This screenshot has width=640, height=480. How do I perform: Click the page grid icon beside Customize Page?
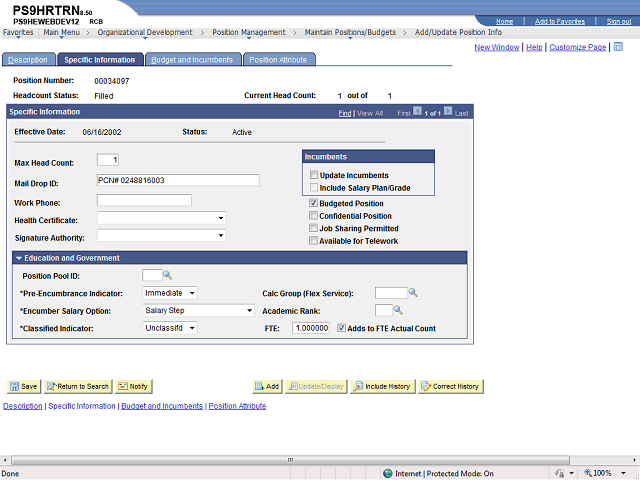(x=618, y=47)
